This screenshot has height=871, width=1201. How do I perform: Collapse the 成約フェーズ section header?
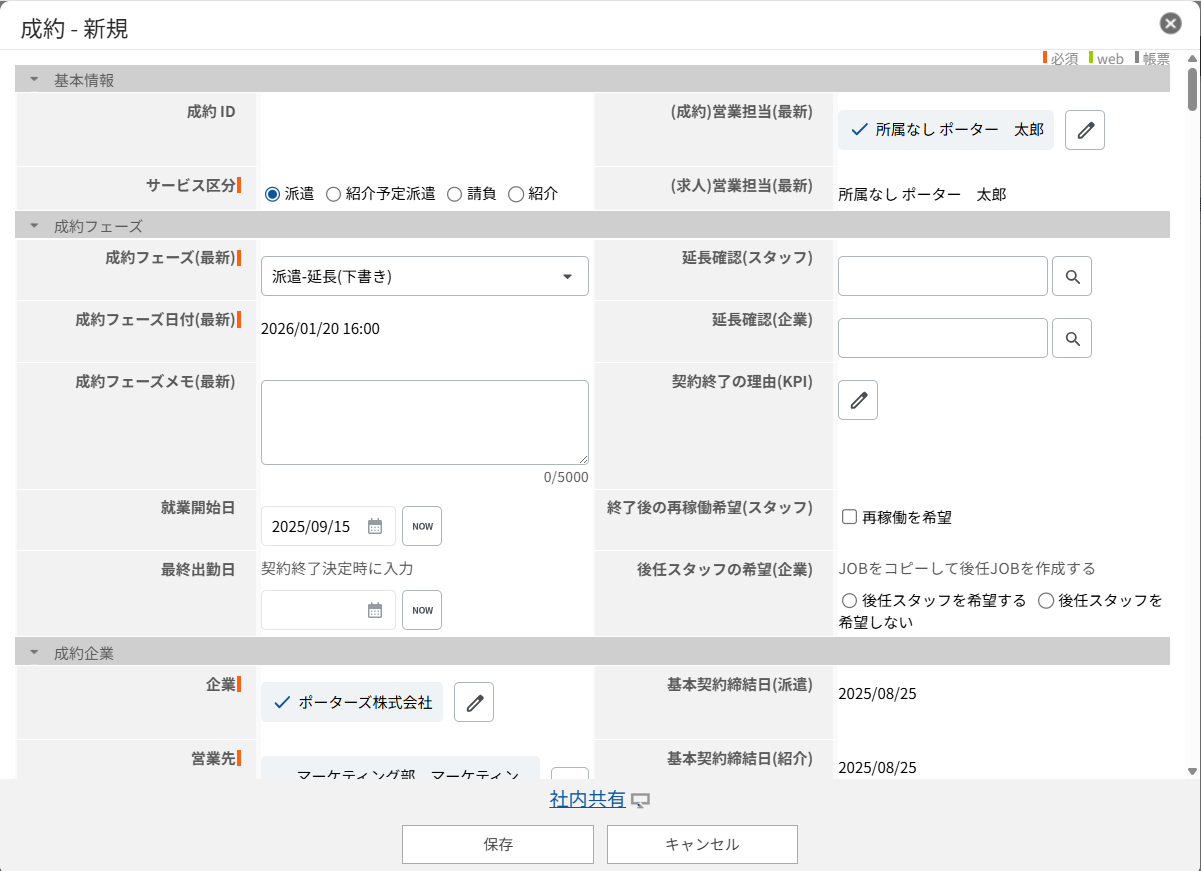point(34,226)
